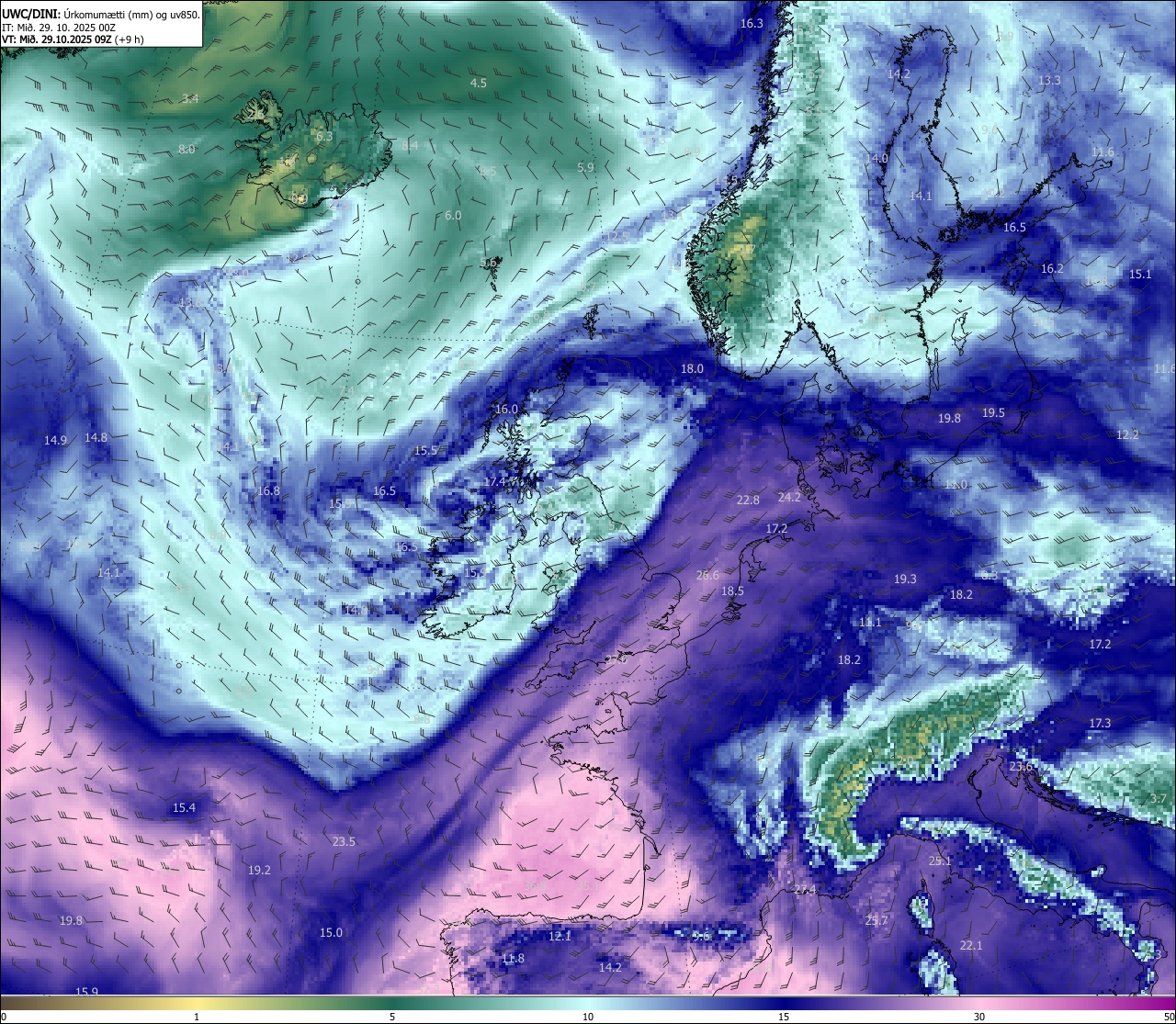This screenshot has width=1176, height=1024.
Task: Click the 18.5 value near the Netherlands
Action: (x=732, y=591)
